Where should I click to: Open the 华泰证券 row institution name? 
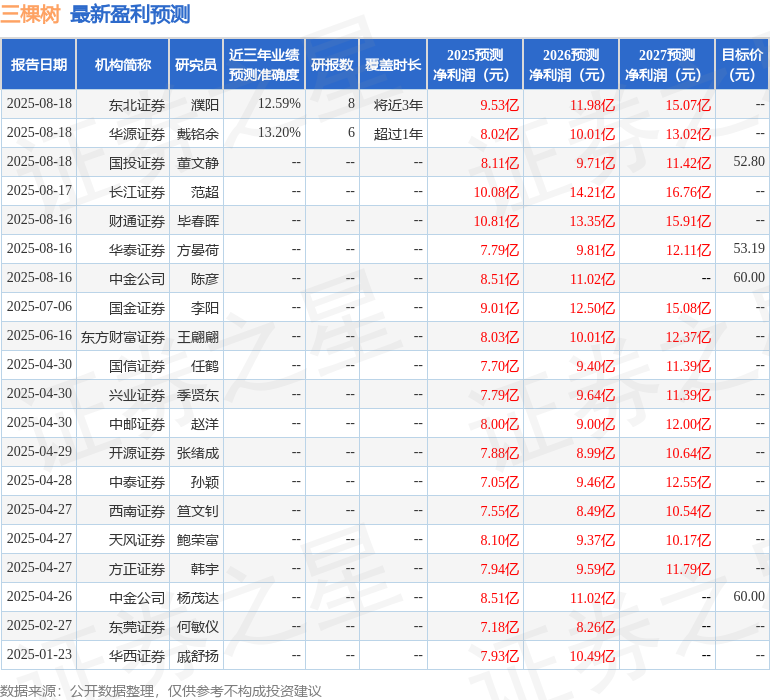click(137, 250)
